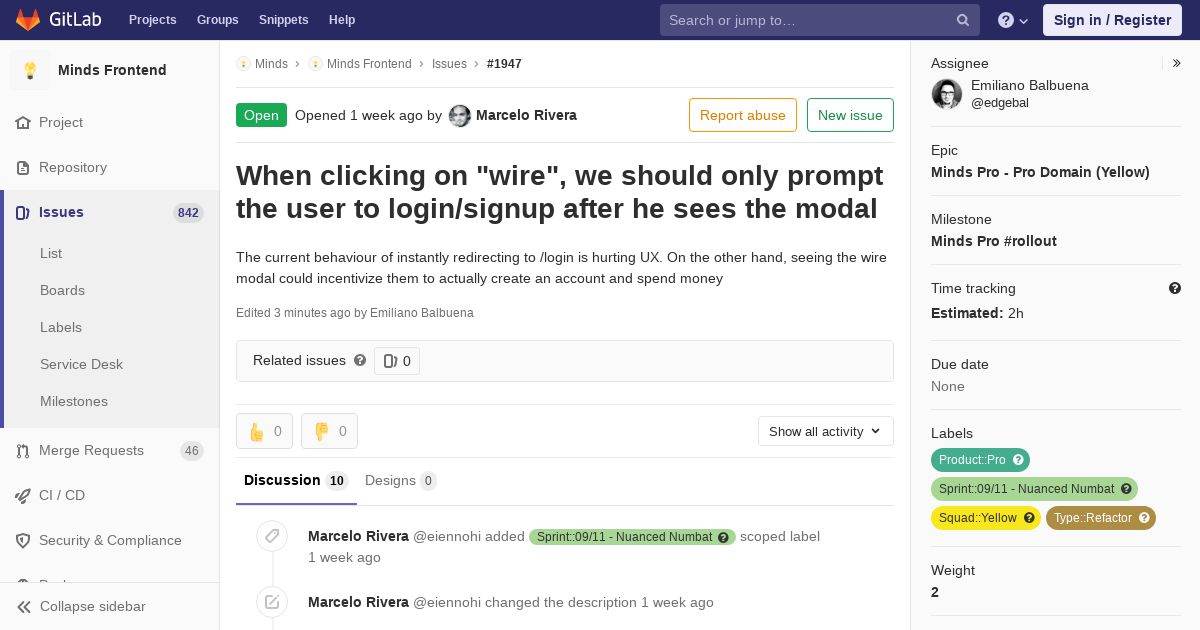Click Sign in / Register button
This screenshot has width=1200, height=630.
pyautogui.click(x=1112, y=20)
